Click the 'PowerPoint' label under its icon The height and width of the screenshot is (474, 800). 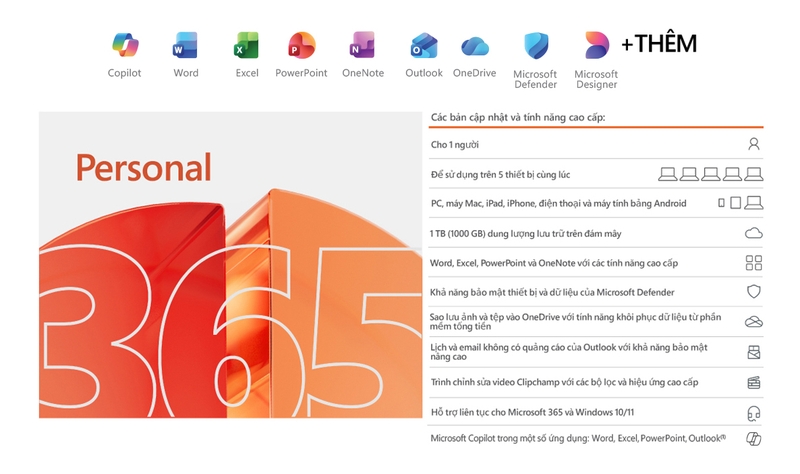[x=301, y=73]
